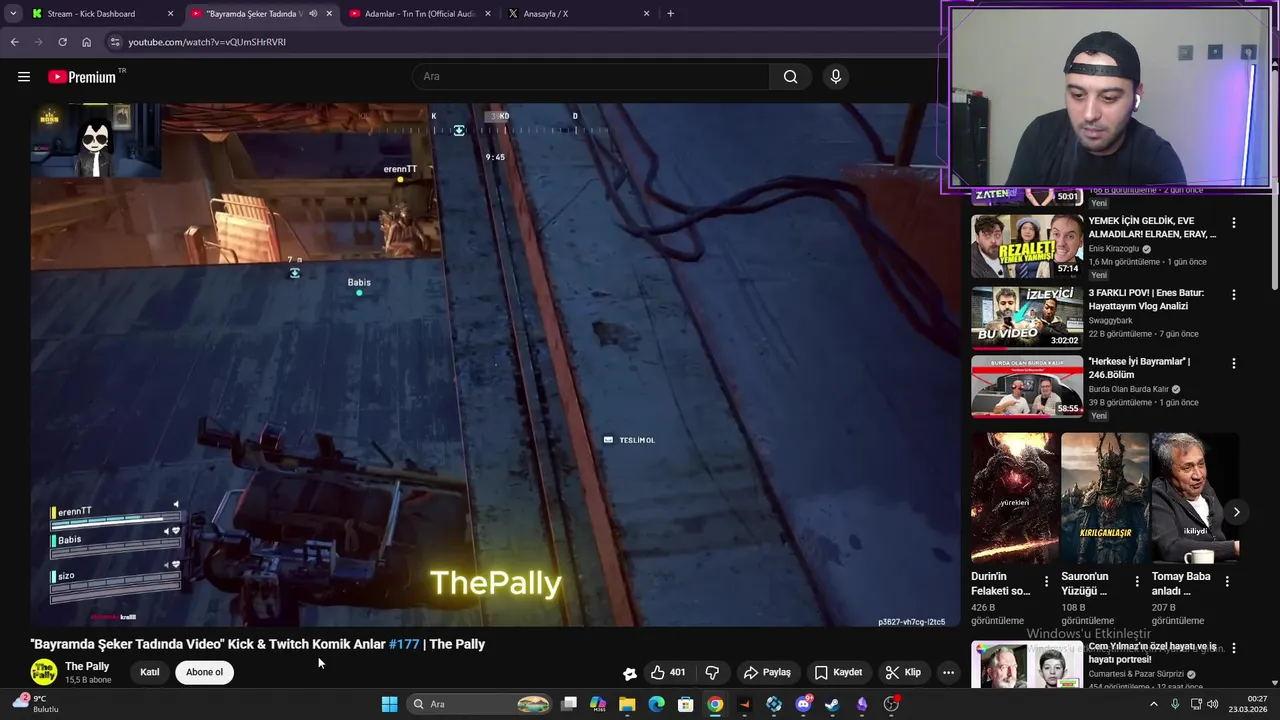Open Herkese İyi Bayramlar 246.Bölüm thumbnail

(x=1027, y=386)
